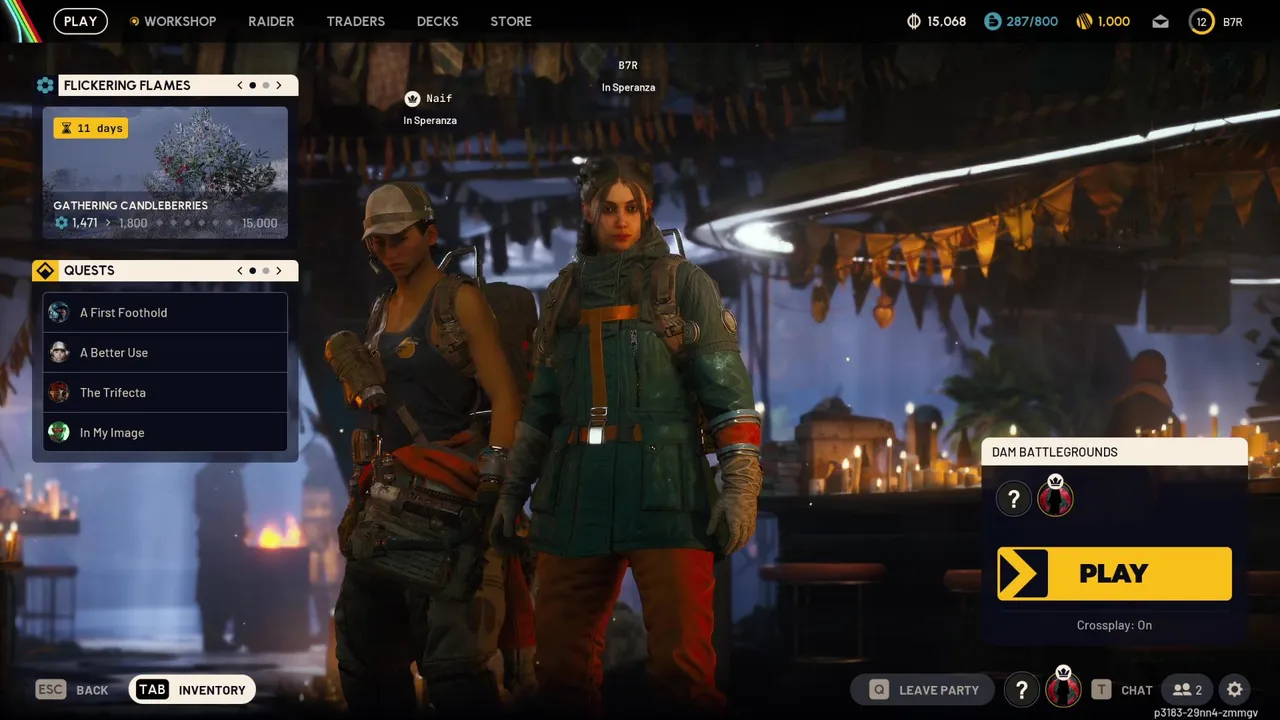Click the Flickering Flames gear icon
Image resolution: width=1280 pixels, height=720 pixels.
[45, 85]
